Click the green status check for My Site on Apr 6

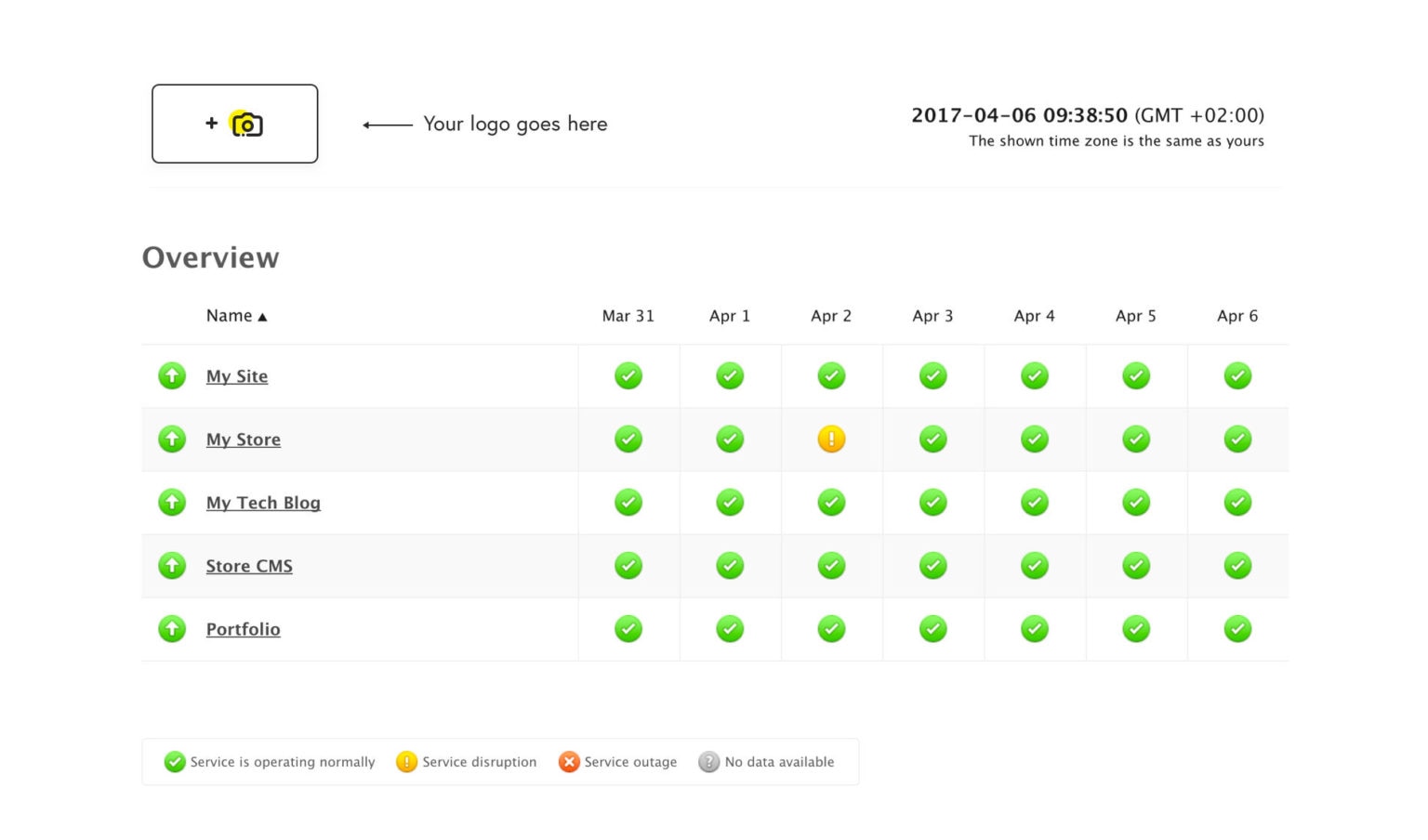(x=1237, y=375)
